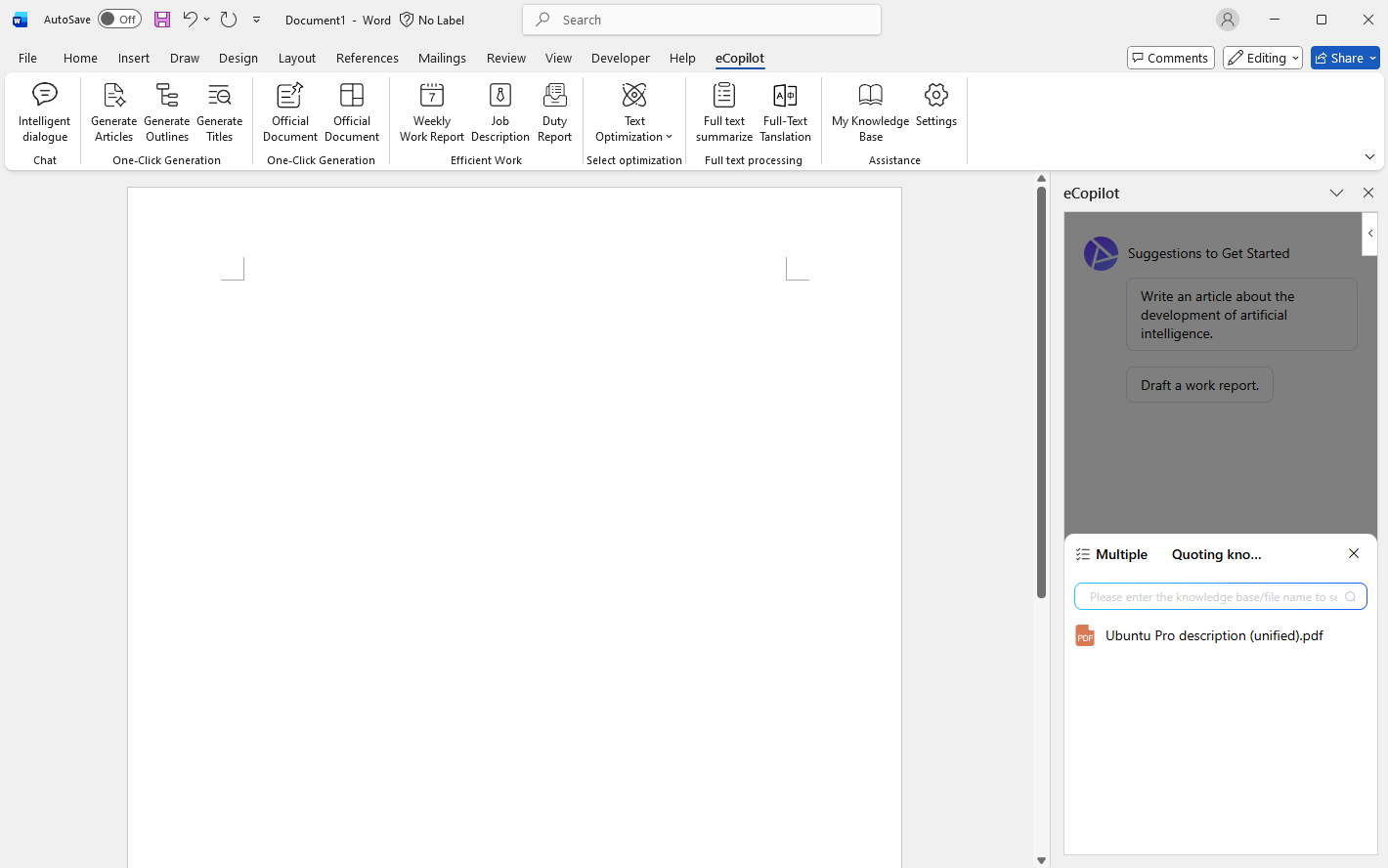Viewport: 1388px width, 868px height.
Task: Open the Editing mode dropdown
Action: [1262, 58]
